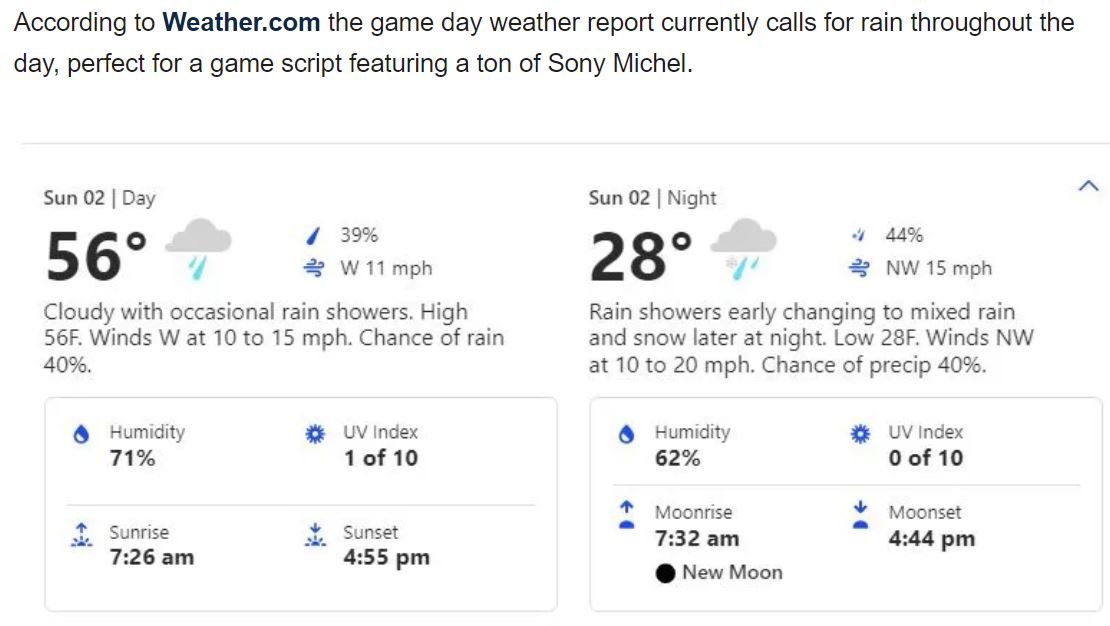
Task: Click the Sunrise icon
Action: [81, 535]
